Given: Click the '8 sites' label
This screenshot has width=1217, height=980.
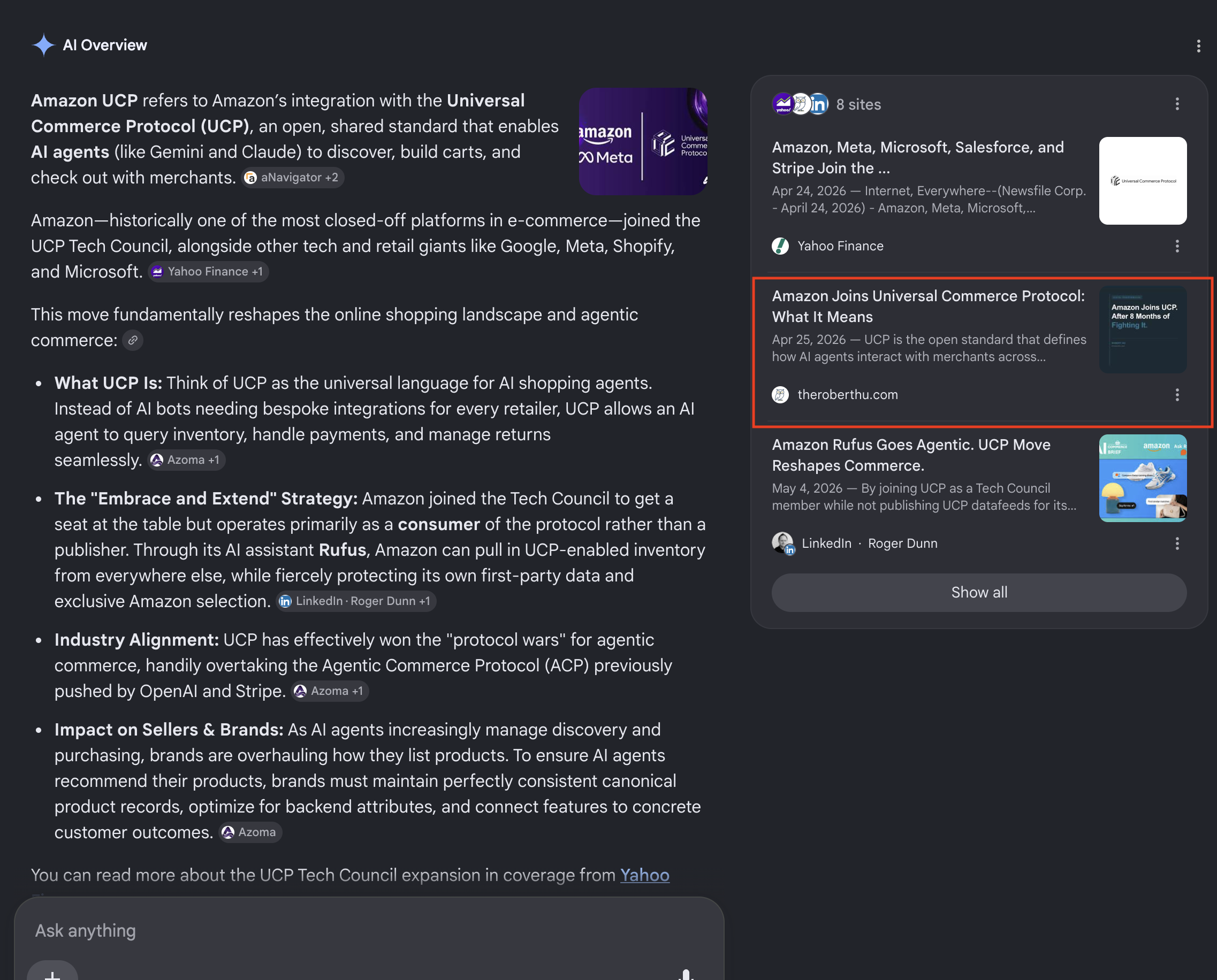Looking at the screenshot, I should point(858,104).
